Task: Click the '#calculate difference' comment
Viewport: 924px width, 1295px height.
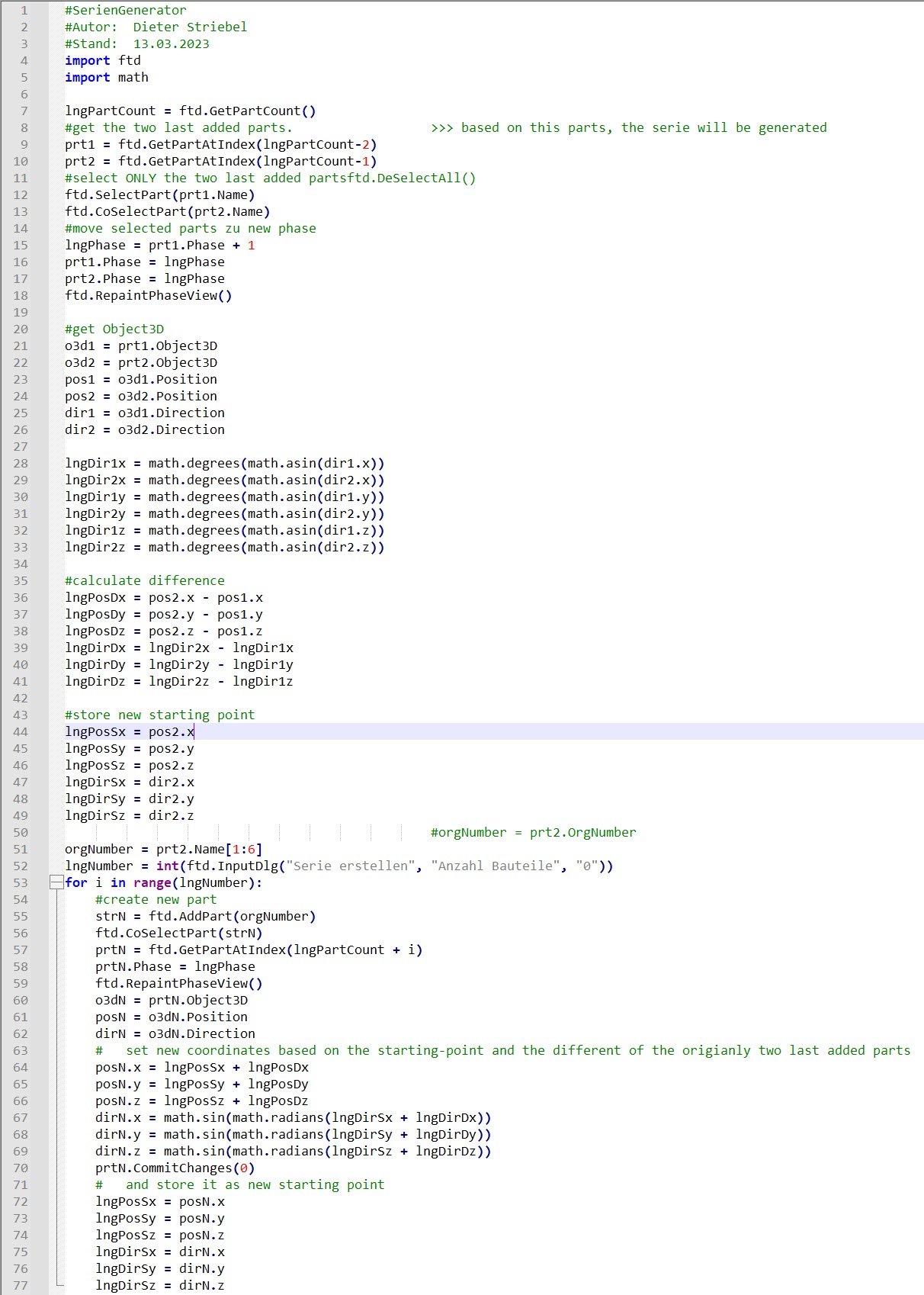Action: tap(145, 580)
